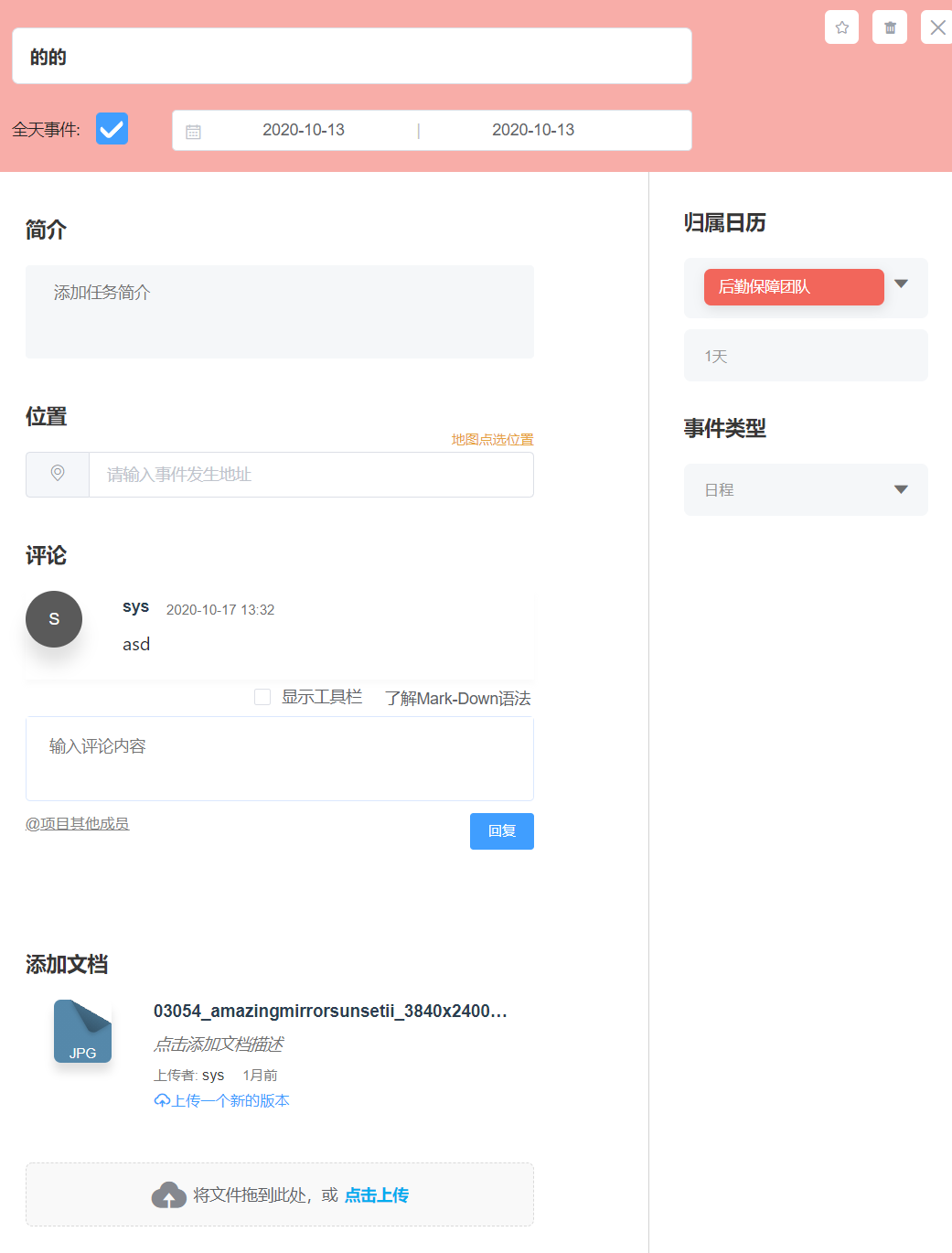The height and width of the screenshot is (1253, 952).
Task: Open the Mark-Down syntax help link
Action: click(x=457, y=699)
